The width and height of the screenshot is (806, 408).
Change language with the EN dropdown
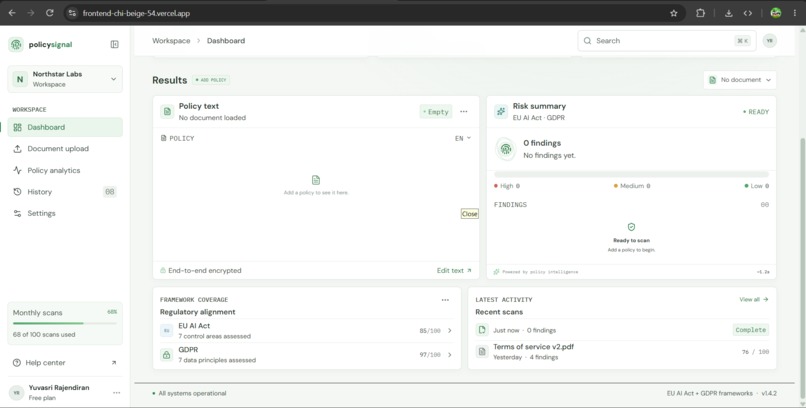click(463, 138)
